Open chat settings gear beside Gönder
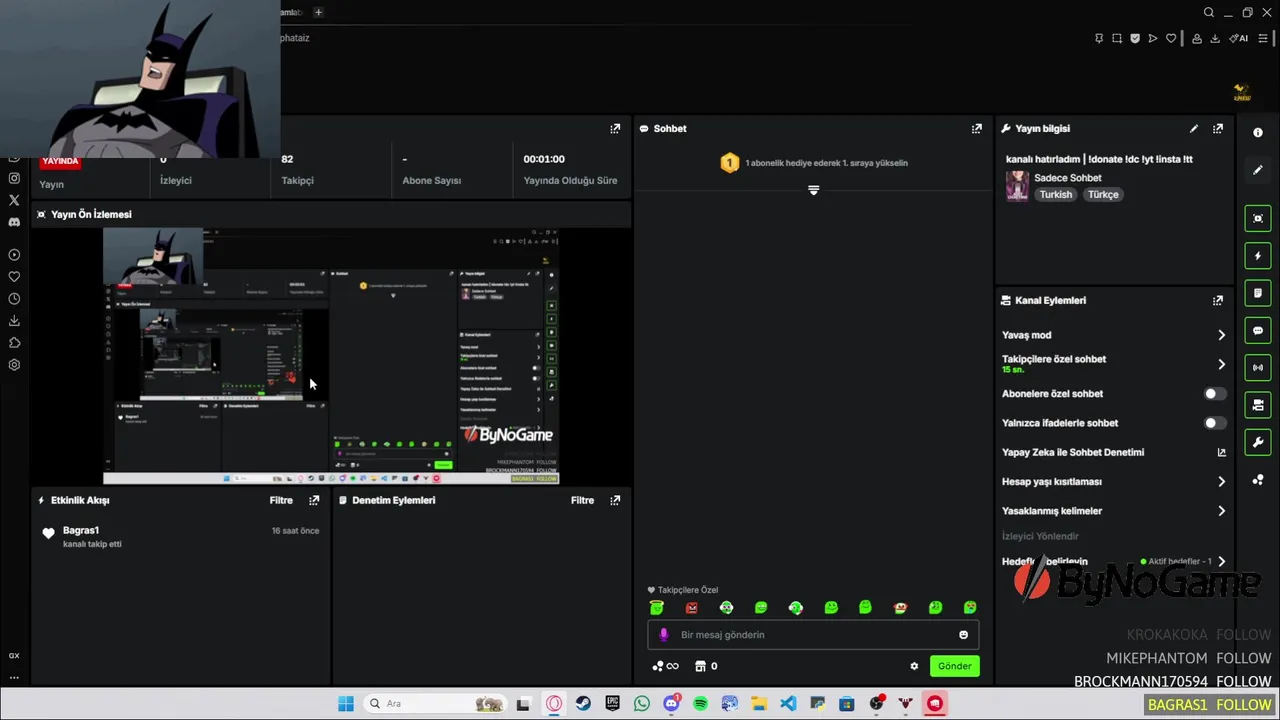 coord(914,666)
